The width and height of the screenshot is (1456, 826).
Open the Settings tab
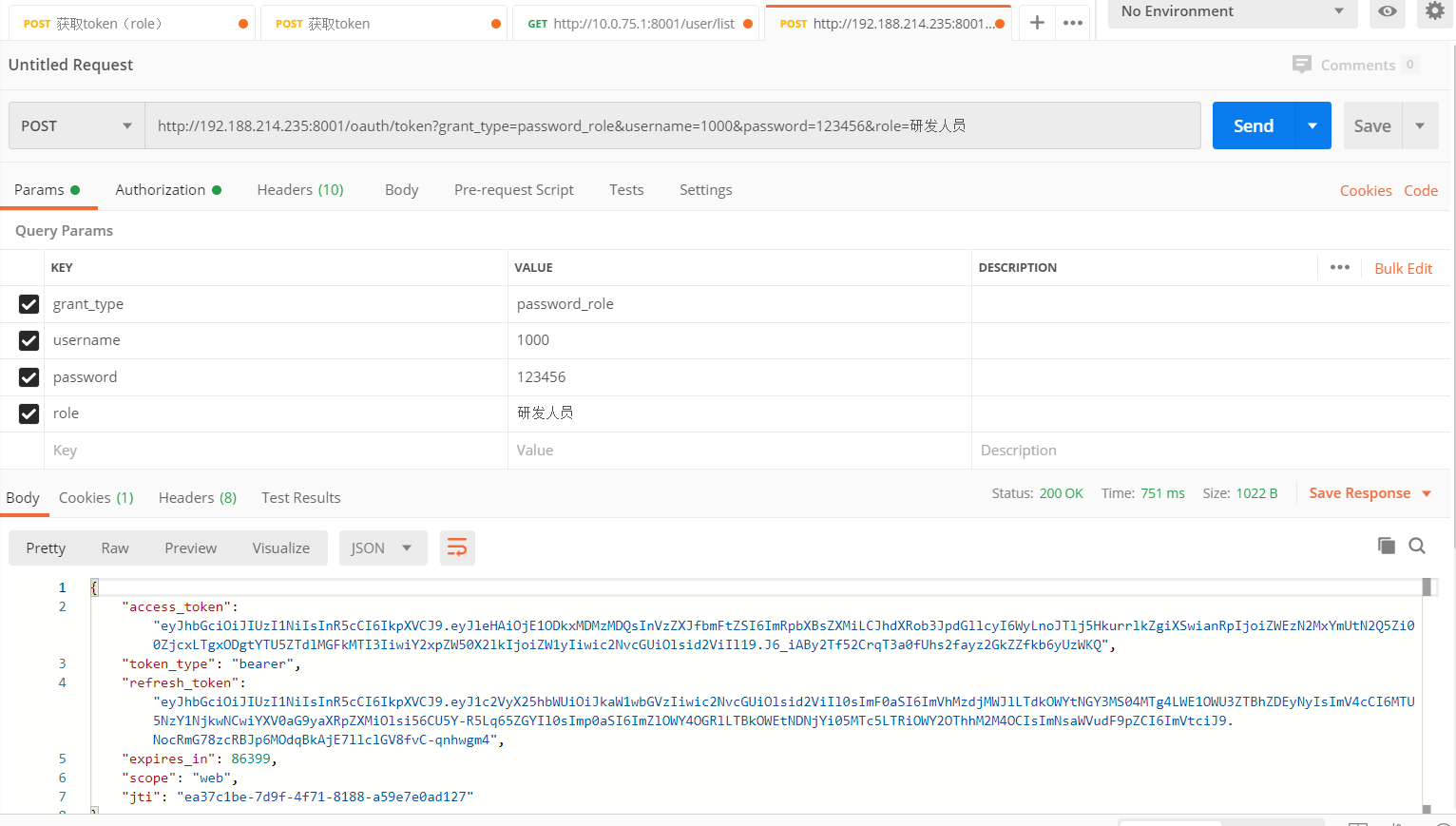tap(706, 190)
